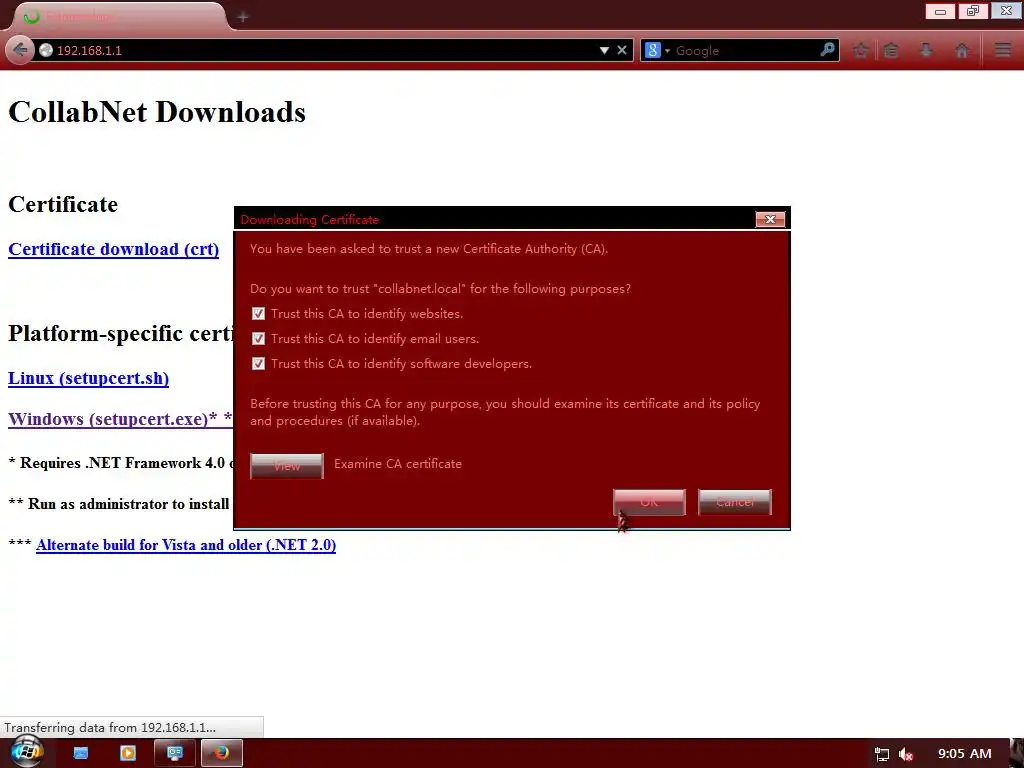Switch to the monitor app taskbar button

click(174, 753)
